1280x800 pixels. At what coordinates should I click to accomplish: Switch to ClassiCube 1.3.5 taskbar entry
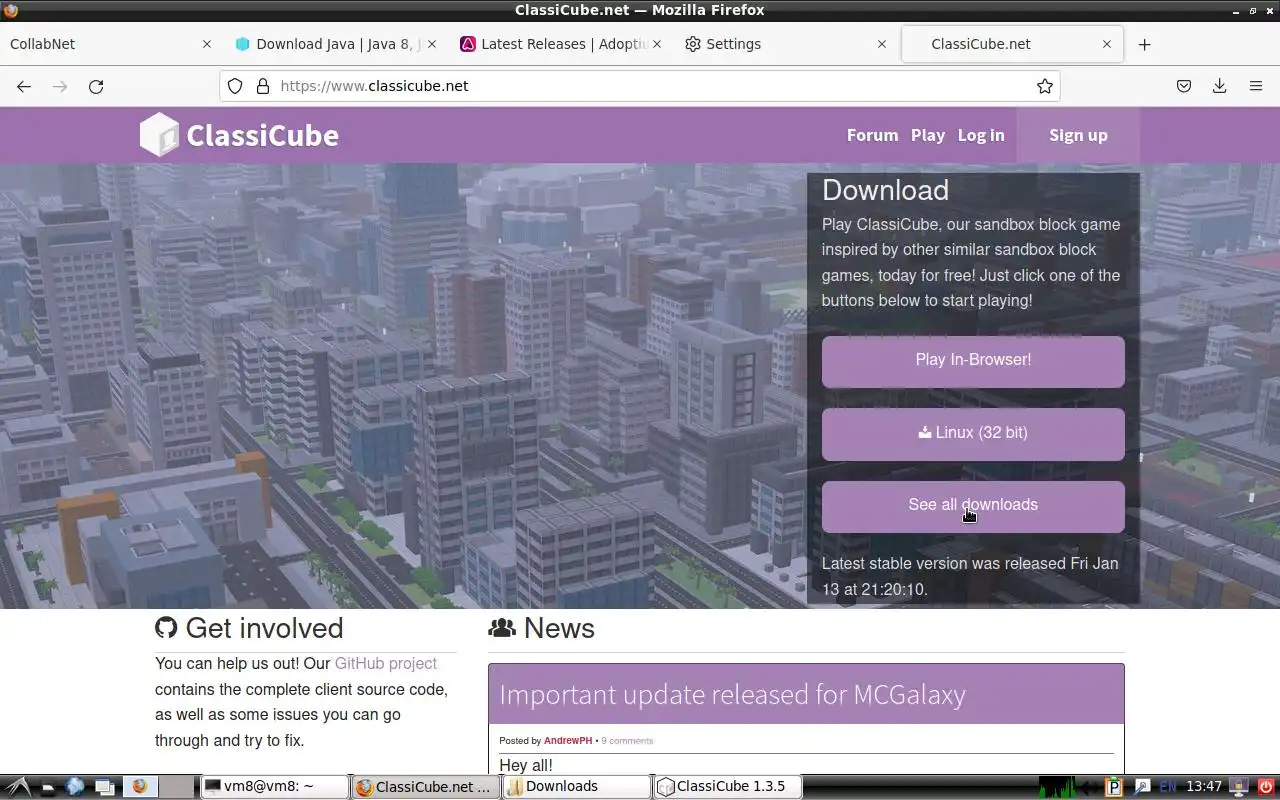(x=728, y=787)
